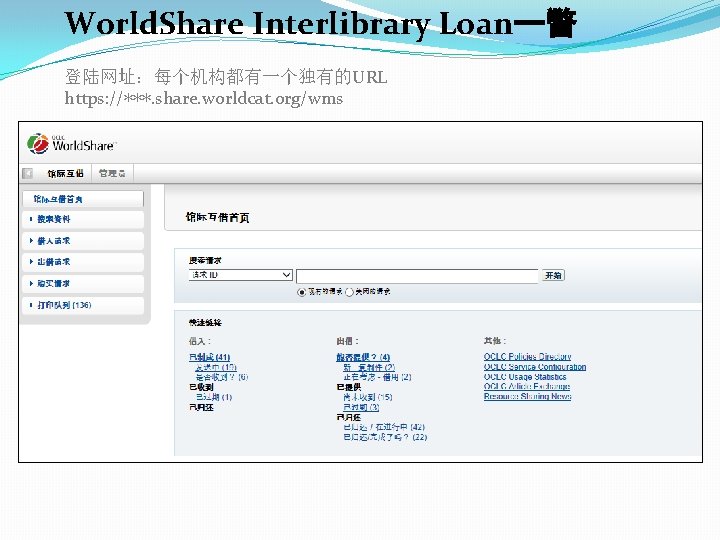
Task: Expand the 出借请求 sidebar section
Action: point(83,262)
